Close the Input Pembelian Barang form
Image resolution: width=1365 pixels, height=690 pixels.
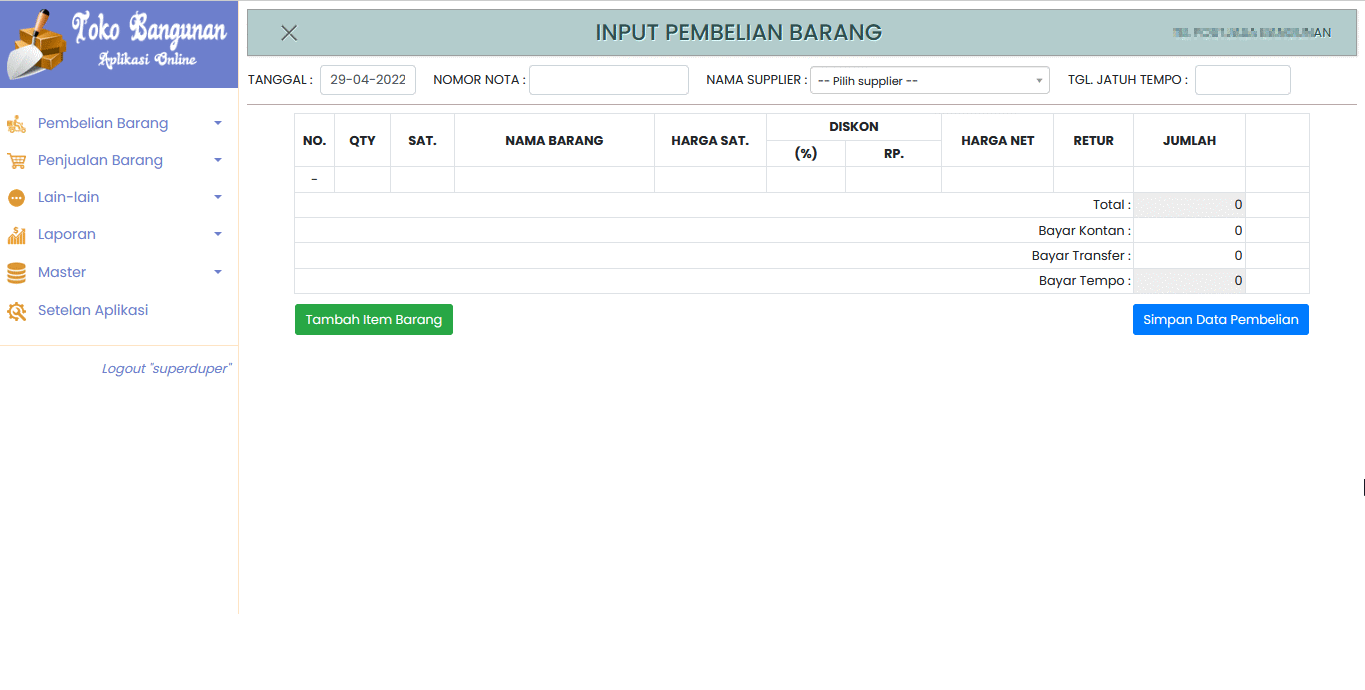289,33
